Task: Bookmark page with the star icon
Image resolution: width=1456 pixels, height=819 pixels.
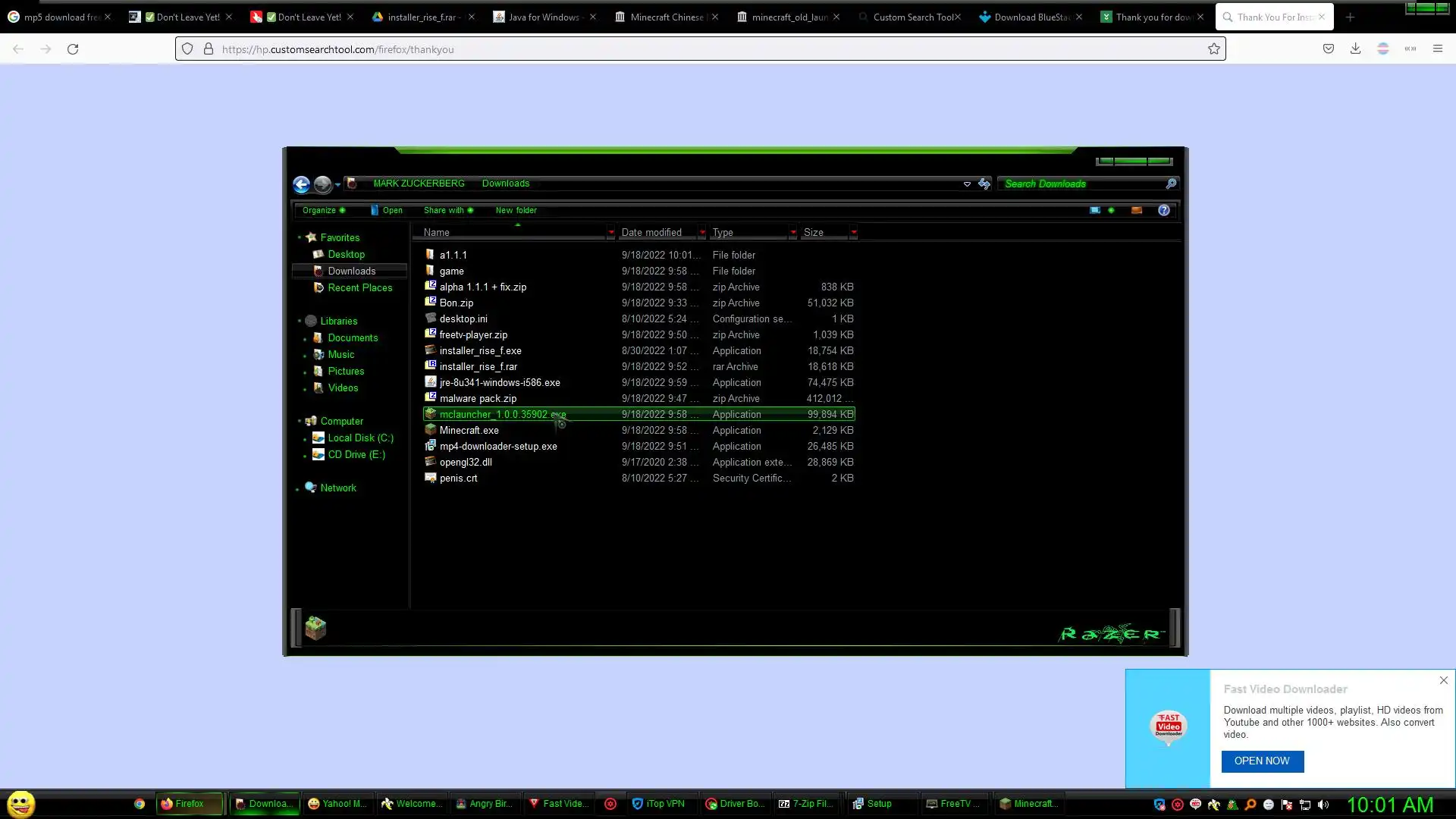Action: tap(1213, 49)
